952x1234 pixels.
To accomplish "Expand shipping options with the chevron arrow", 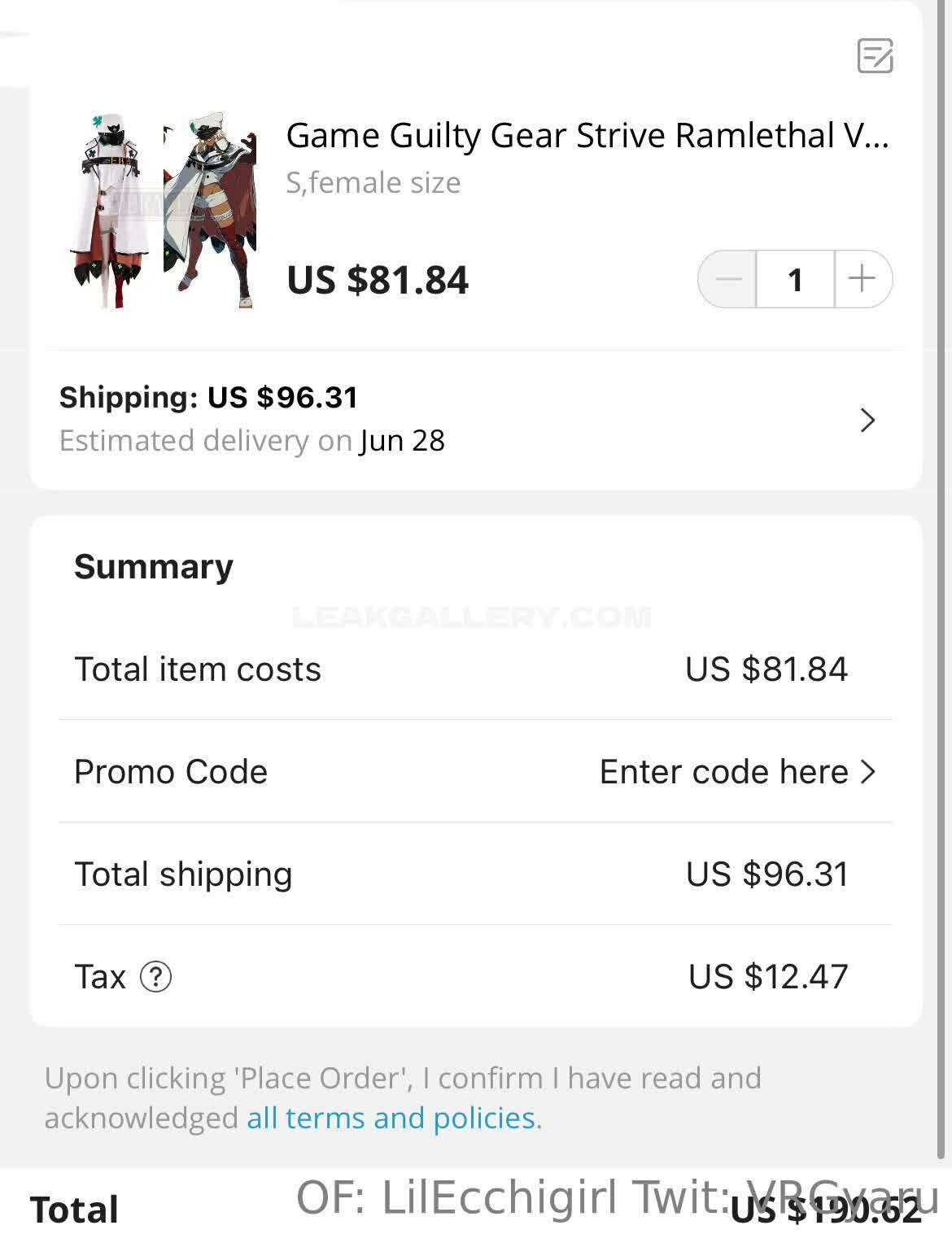I will (x=867, y=420).
